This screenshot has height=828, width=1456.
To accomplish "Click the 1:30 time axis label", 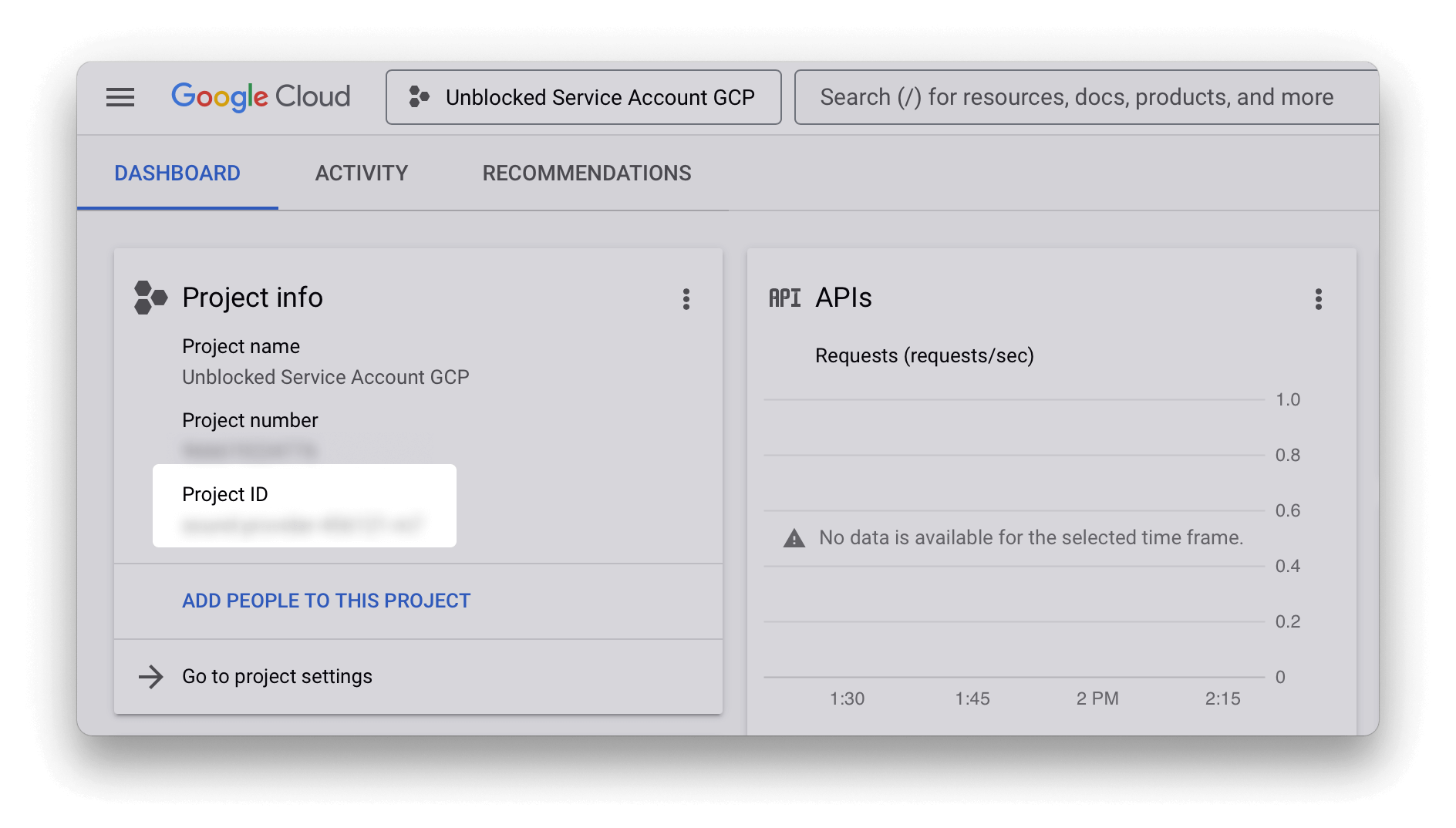I will point(847,698).
